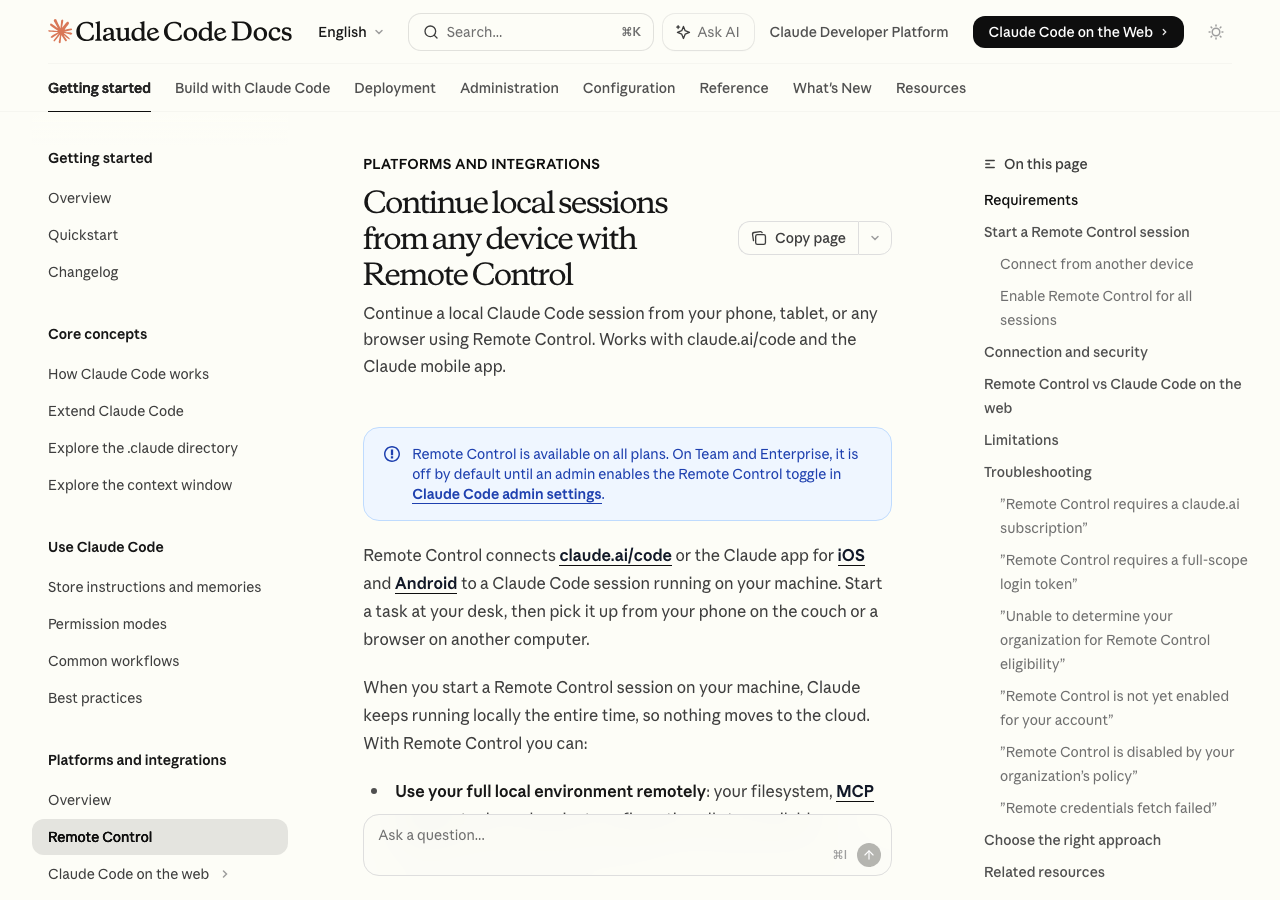
Task: Type in the Ask a question field
Action: (600, 836)
